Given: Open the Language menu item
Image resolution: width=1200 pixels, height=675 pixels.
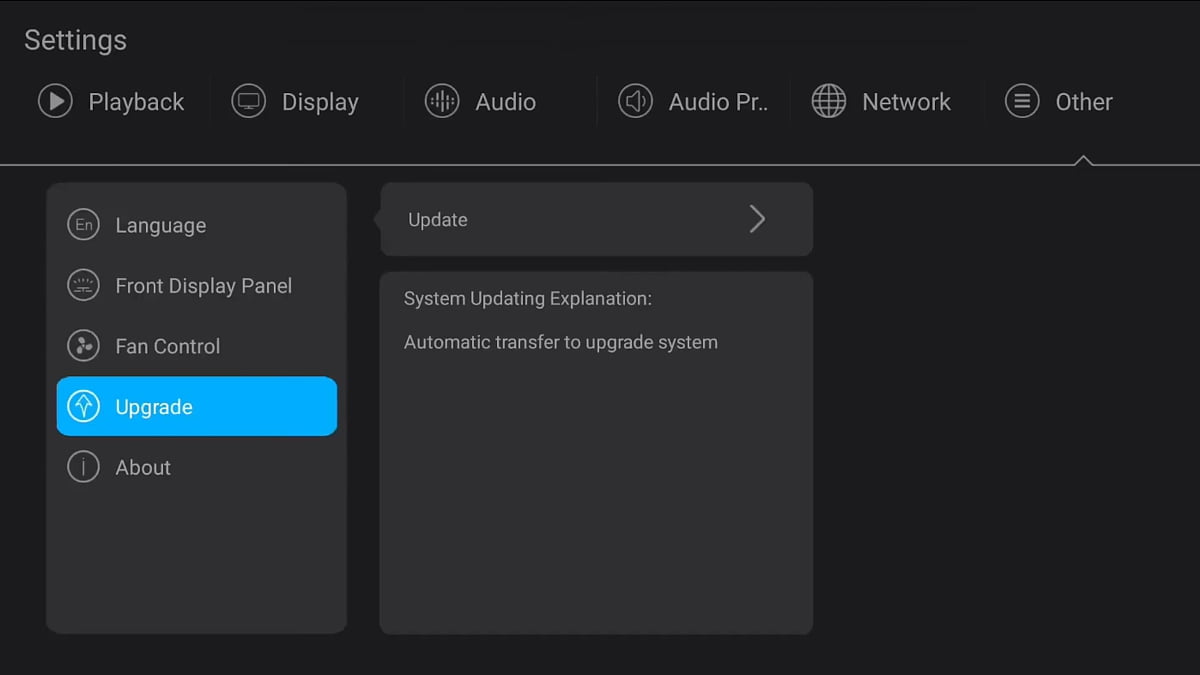Looking at the screenshot, I should (160, 226).
